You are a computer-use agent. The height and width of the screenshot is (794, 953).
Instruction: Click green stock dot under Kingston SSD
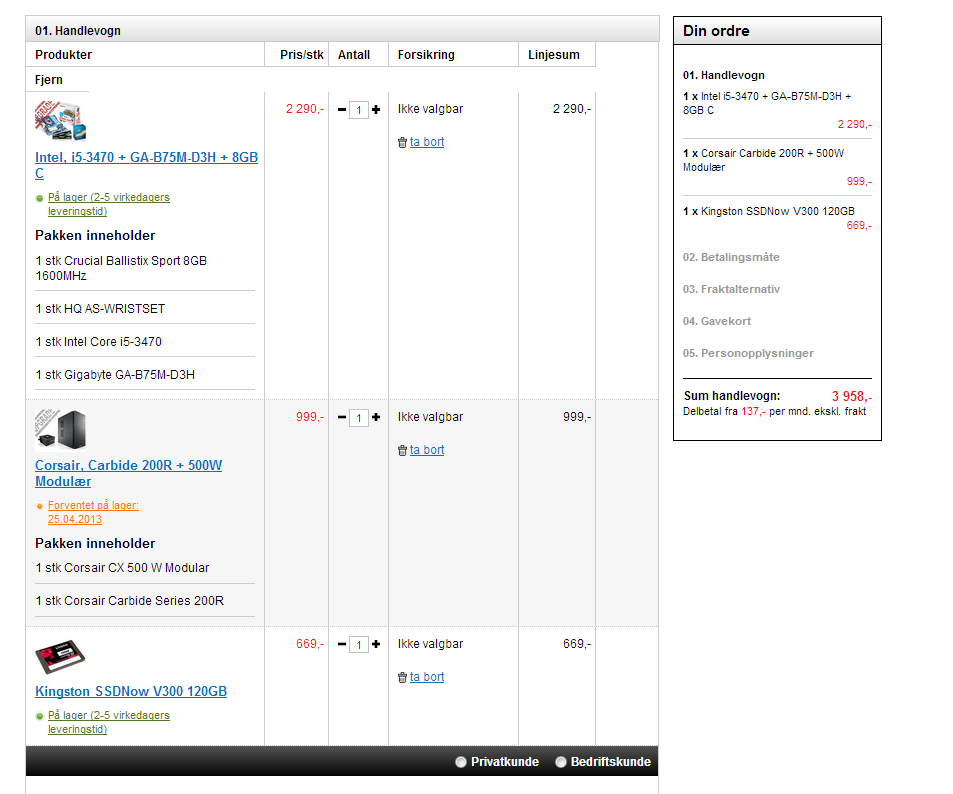coord(40,716)
